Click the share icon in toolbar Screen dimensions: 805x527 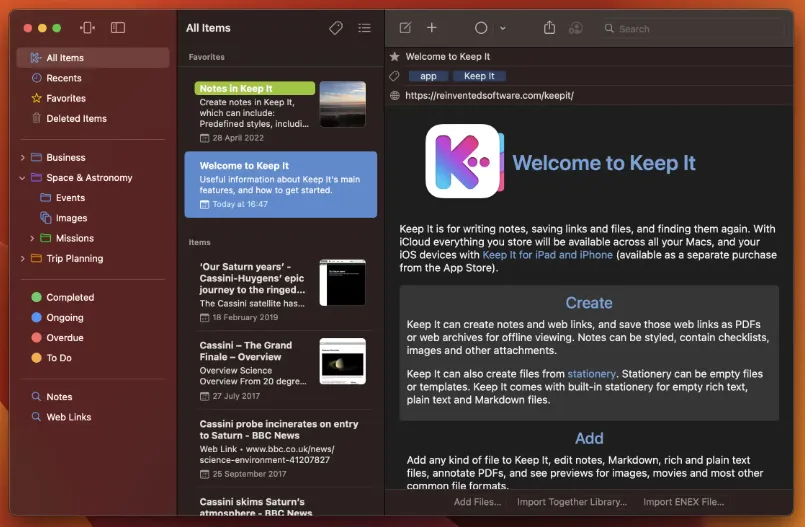(549, 27)
